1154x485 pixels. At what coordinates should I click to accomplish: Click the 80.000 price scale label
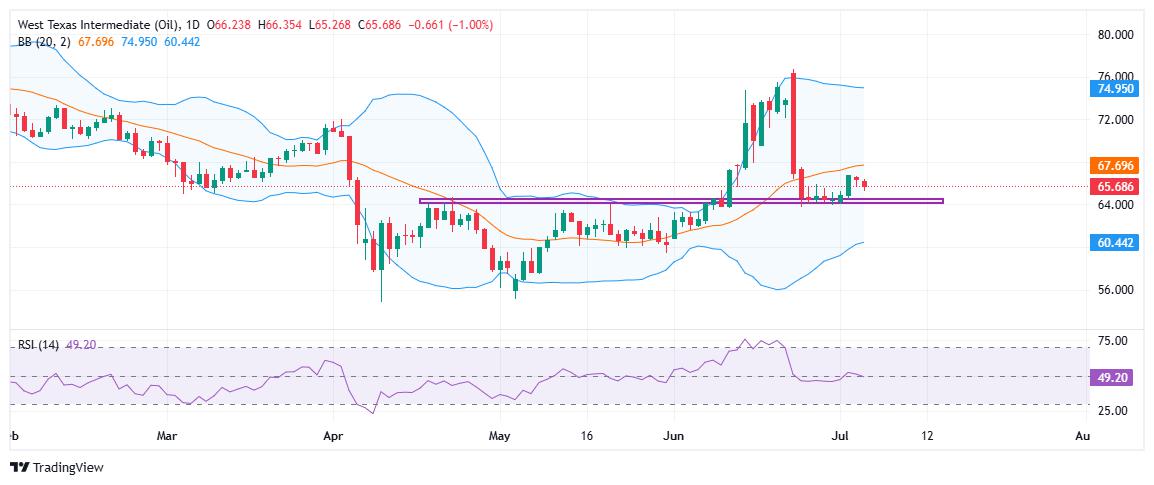[x=1115, y=35]
